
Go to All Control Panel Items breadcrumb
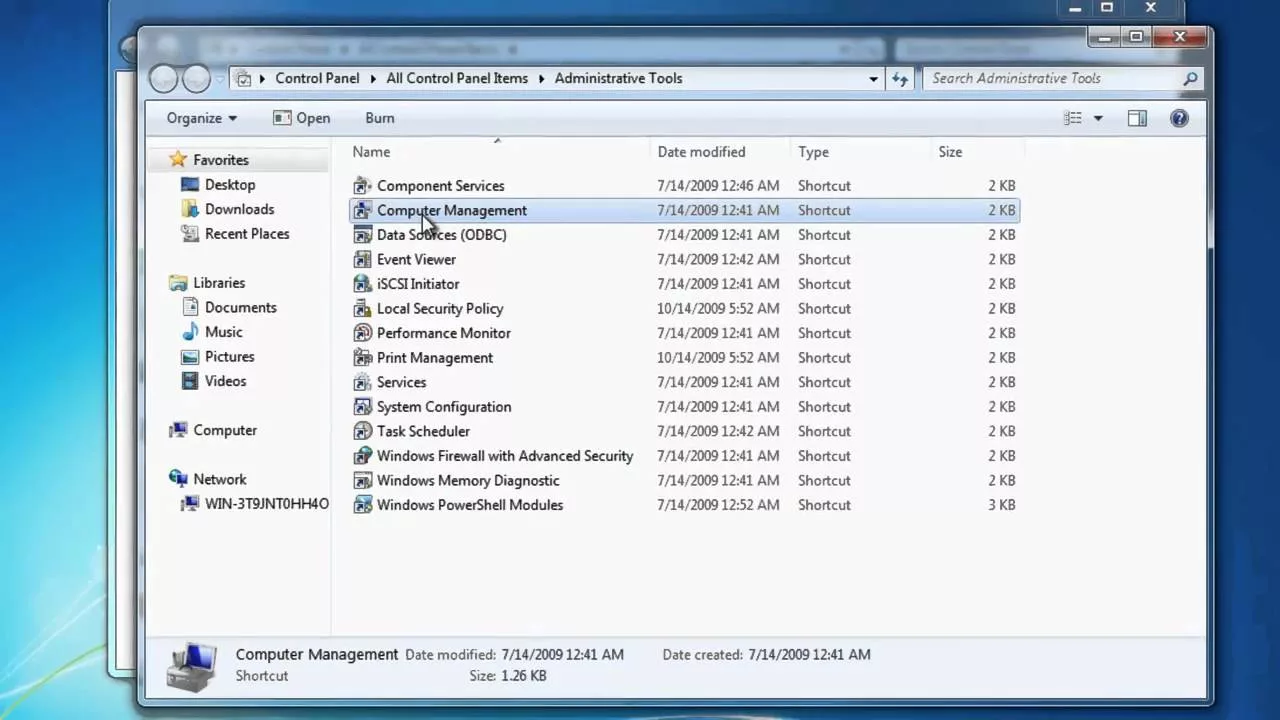457,78
